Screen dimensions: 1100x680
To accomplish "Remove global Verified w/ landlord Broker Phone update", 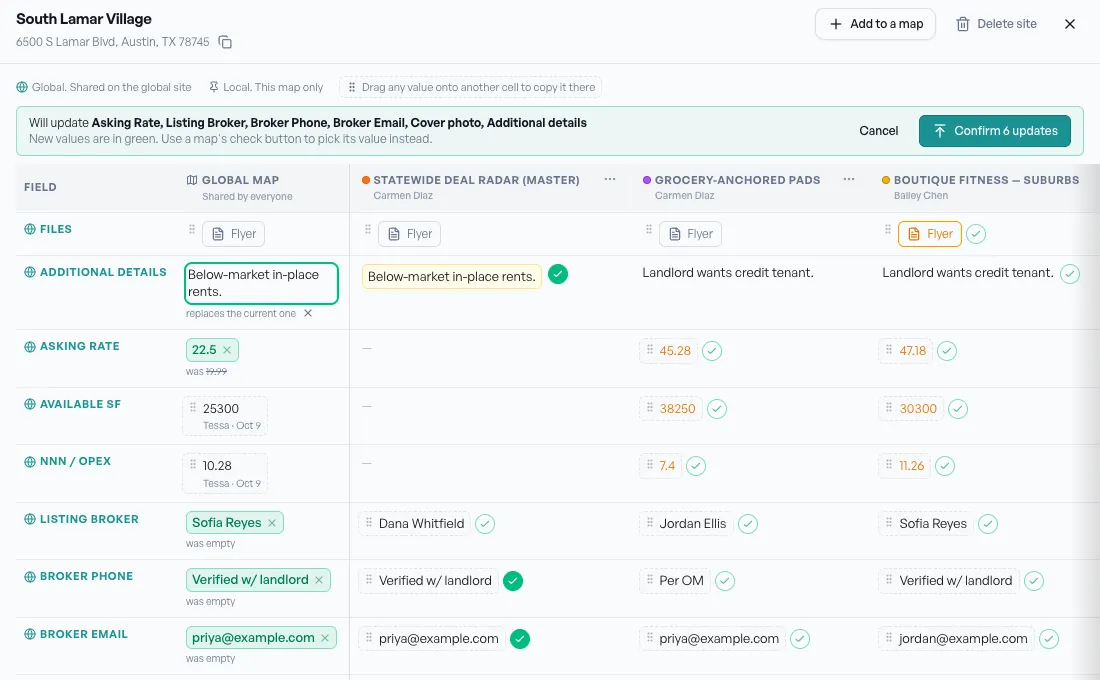I will click(319, 580).
